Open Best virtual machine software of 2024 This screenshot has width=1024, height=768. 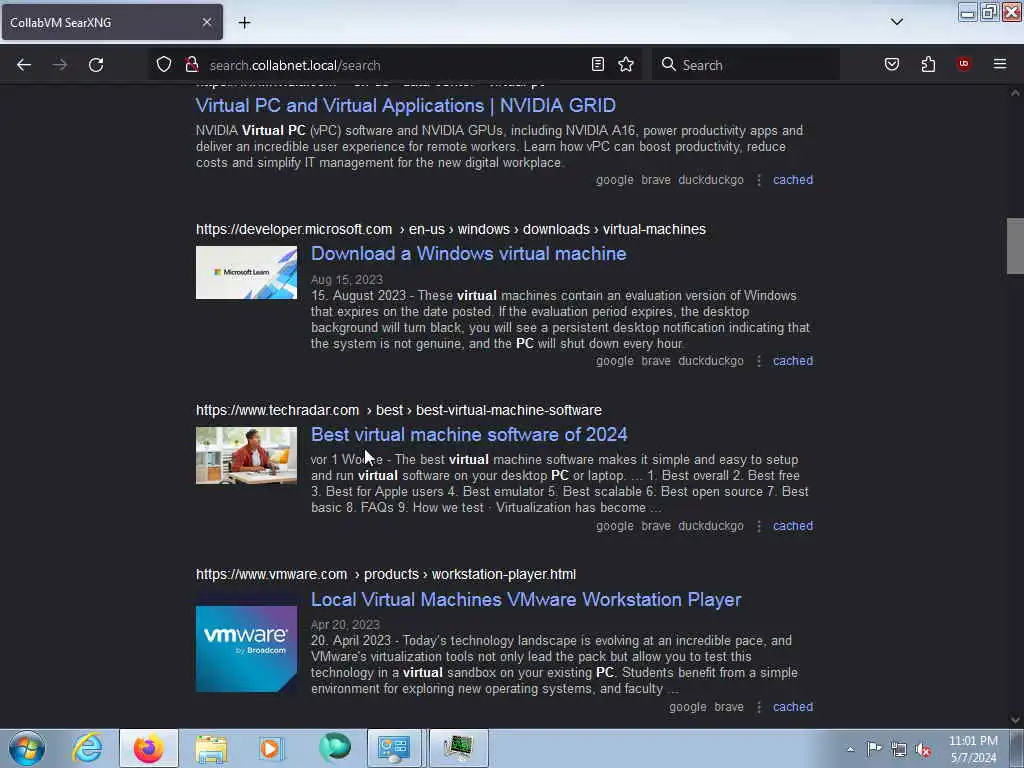coord(469,434)
